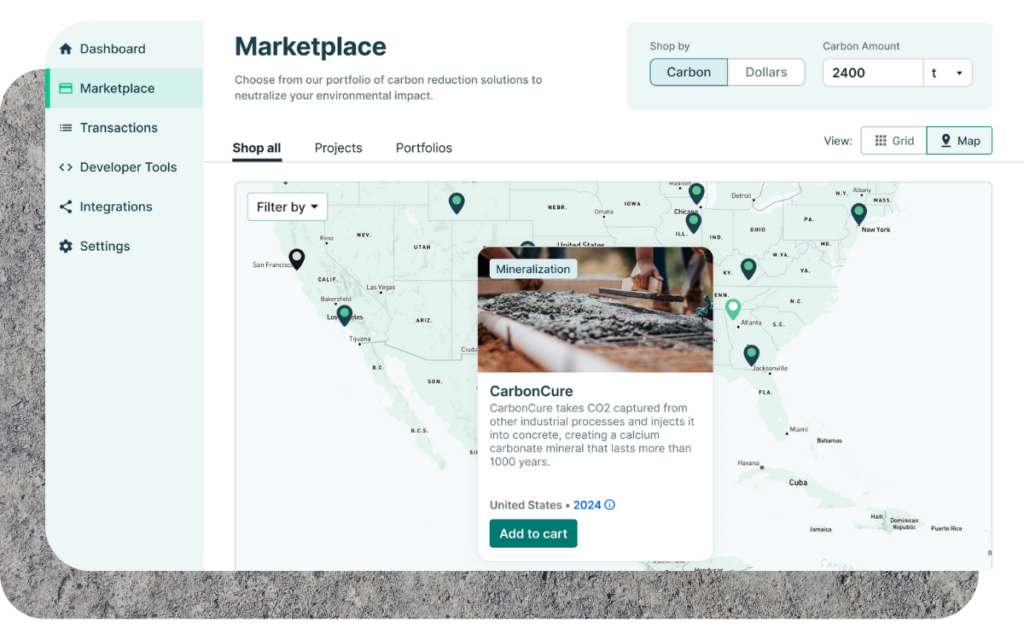The width and height of the screenshot is (1024, 640).
Task: Add CarbonCure to the cart
Action: [533, 534]
